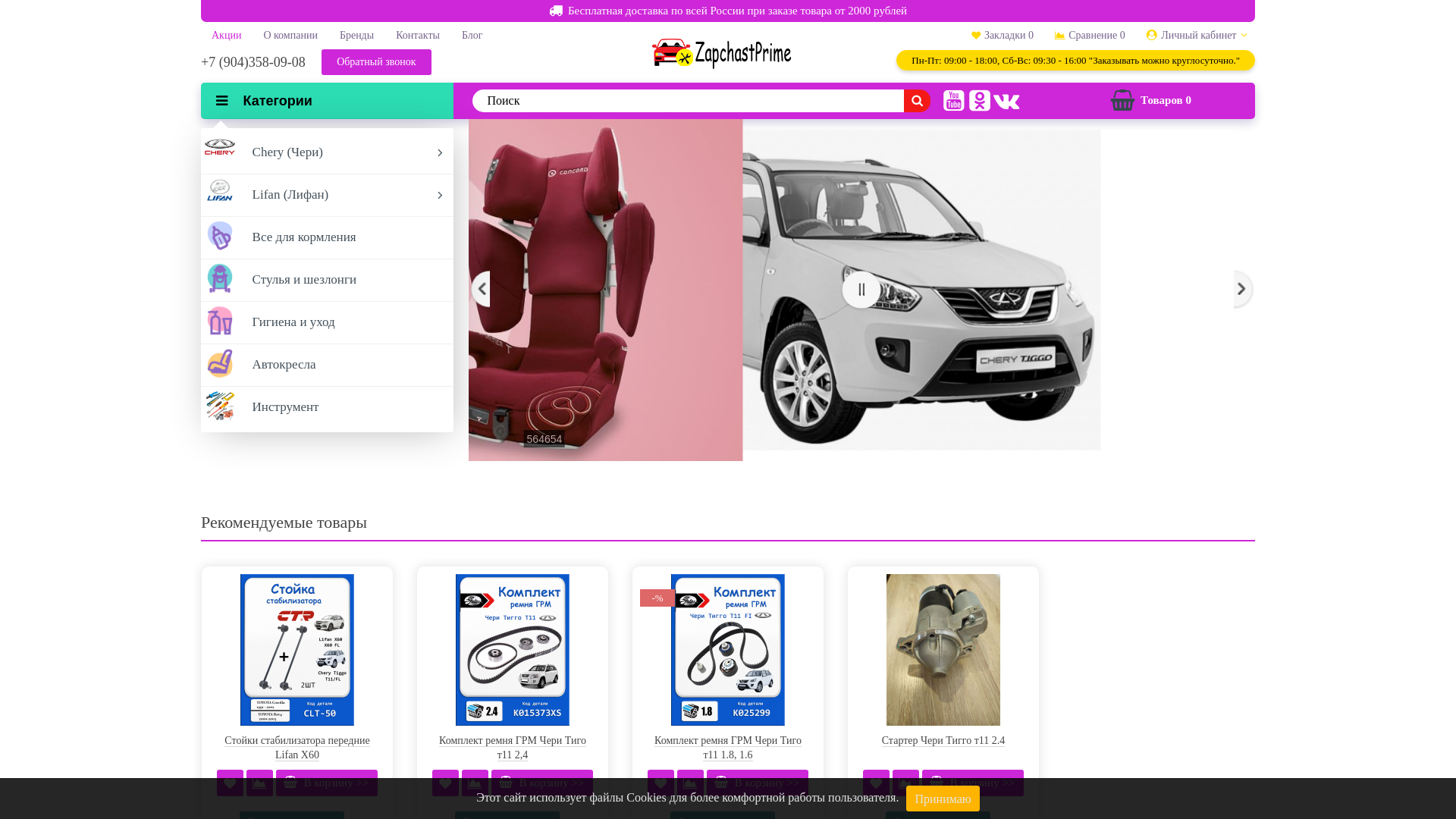Click the hygiene bottles category icon
Image resolution: width=1456 pixels, height=819 pixels.
(220, 321)
